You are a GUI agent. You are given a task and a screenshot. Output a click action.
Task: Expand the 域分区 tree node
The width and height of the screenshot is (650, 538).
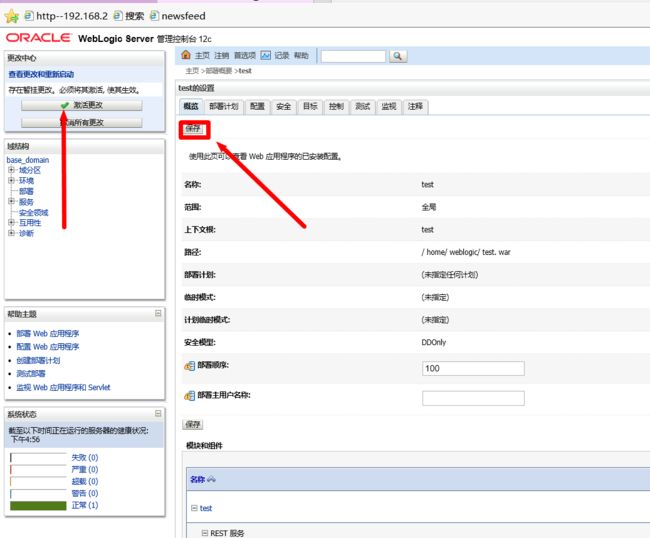pyautogui.click(x=11, y=170)
